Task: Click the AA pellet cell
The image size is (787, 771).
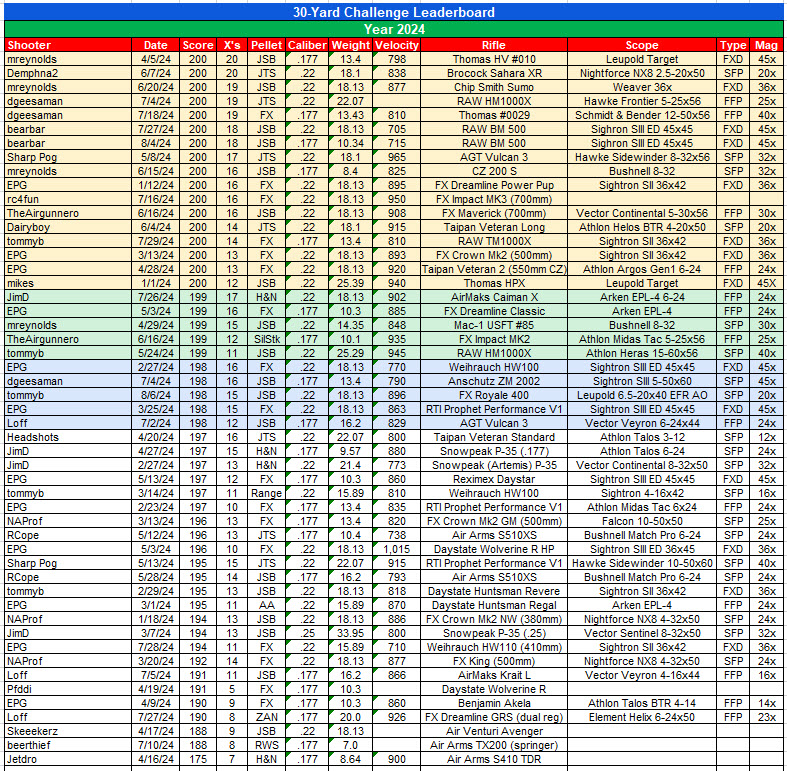Action: click(267, 605)
